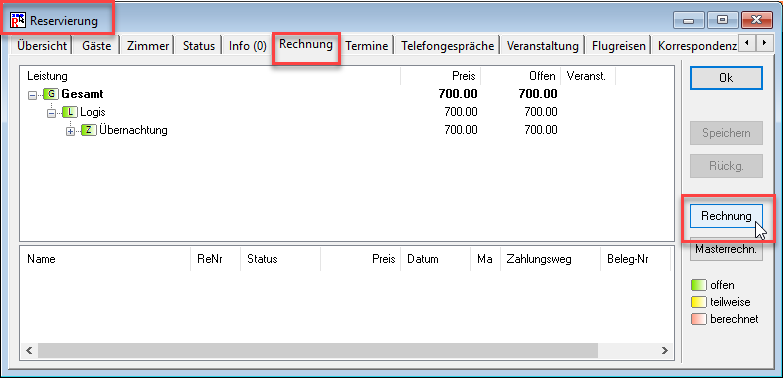Select the green Z icon next to Übernachtung

89,130
